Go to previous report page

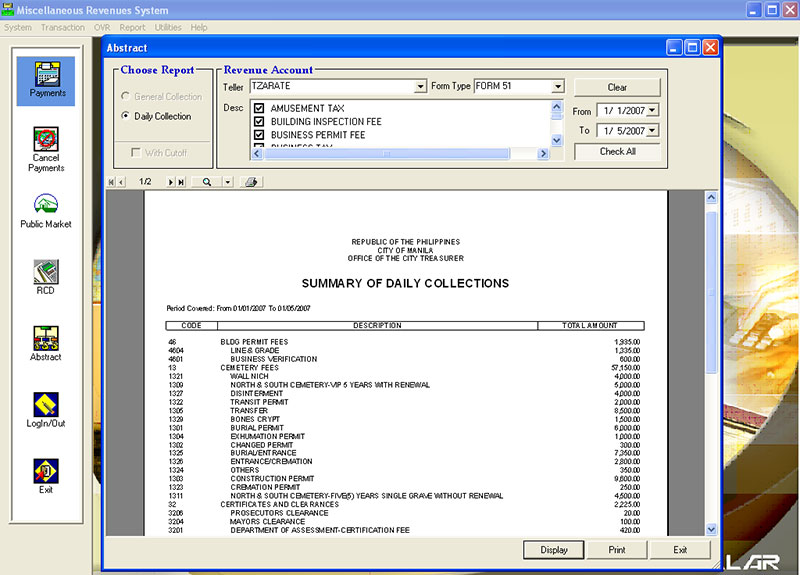point(121,182)
